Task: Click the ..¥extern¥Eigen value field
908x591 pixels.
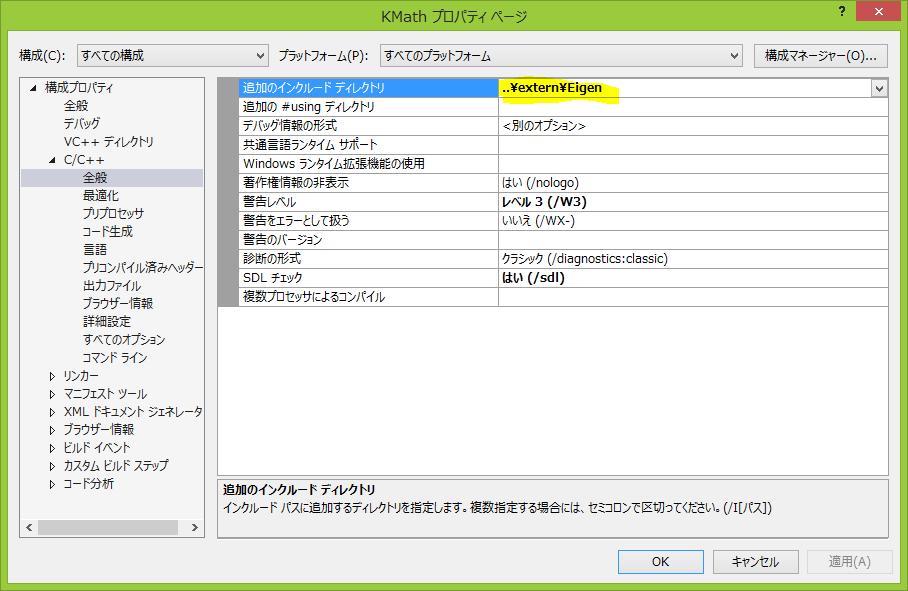Action: coord(684,88)
